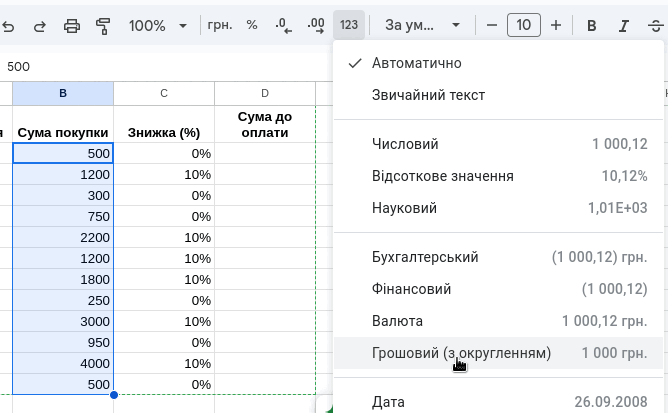Click cell with value 300
The image size is (668, 413).
pos(63,196)
